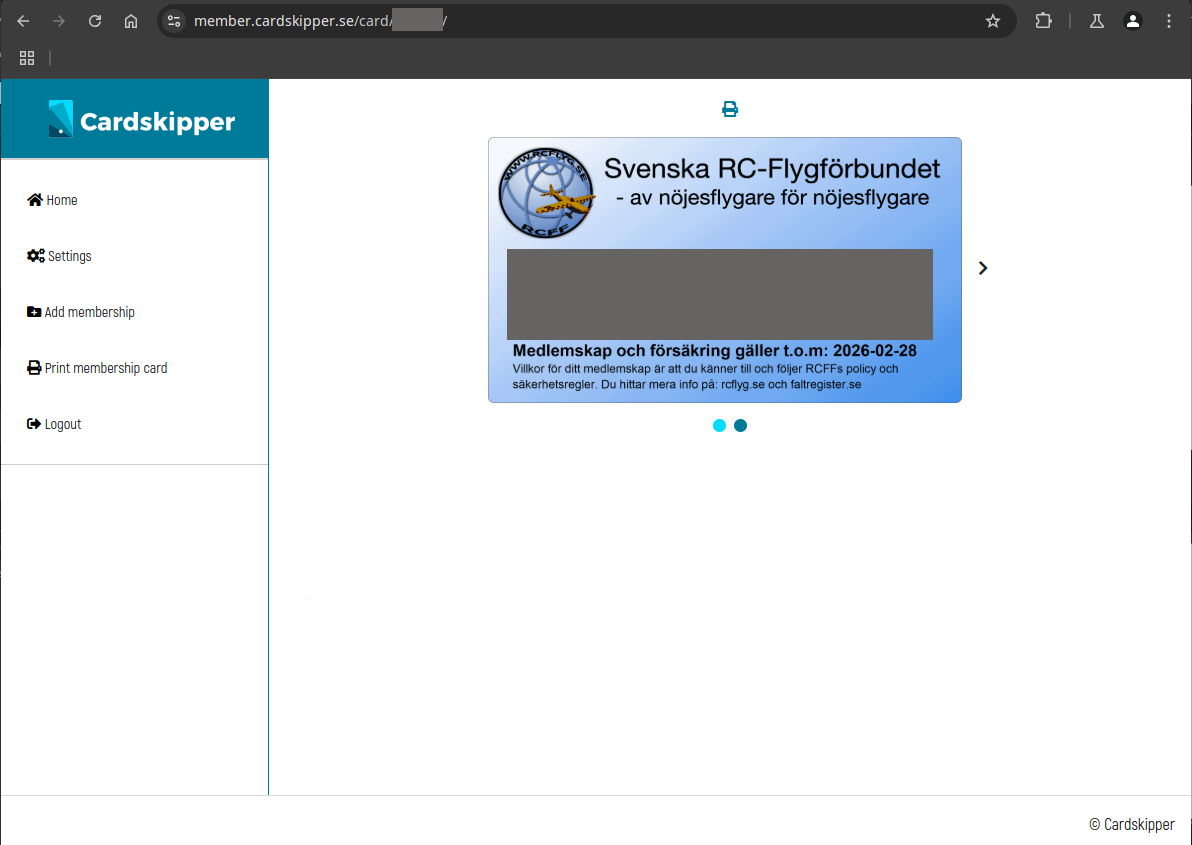The width and height of the screenshot is (1192, 845).
Task: Go back with the browser back arrow
Action: pos(23,21)
